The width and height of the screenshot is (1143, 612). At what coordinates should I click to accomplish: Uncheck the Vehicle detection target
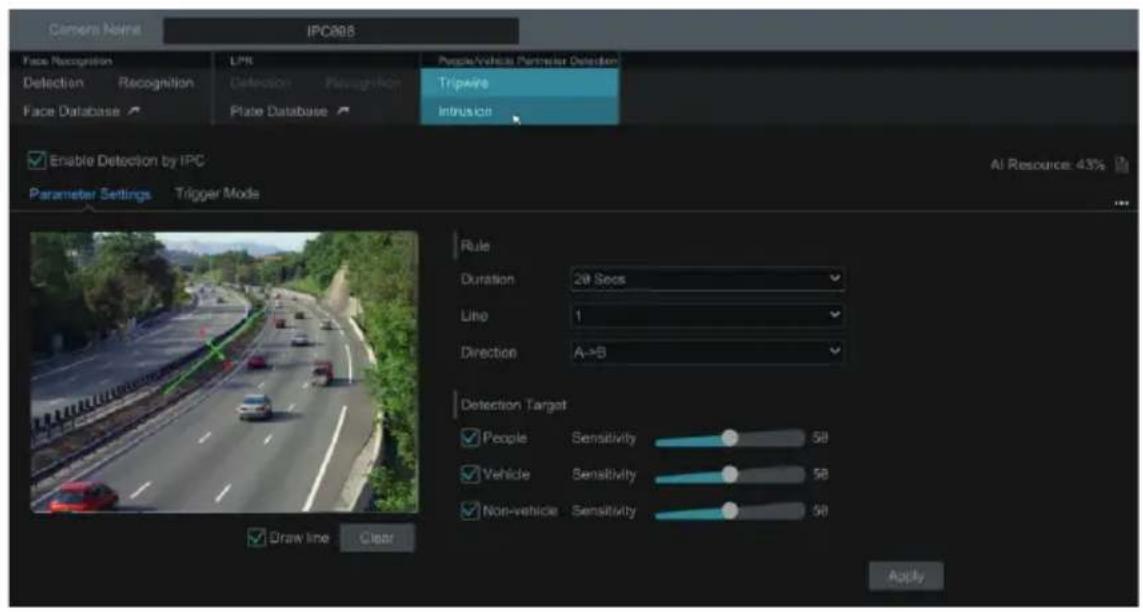pos(470,474)
